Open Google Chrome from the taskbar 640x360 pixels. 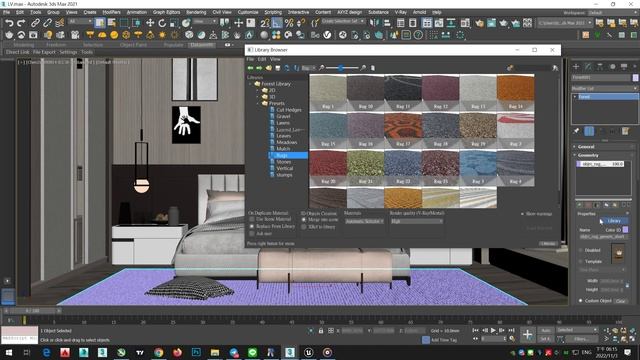click(x=158, y=352)
